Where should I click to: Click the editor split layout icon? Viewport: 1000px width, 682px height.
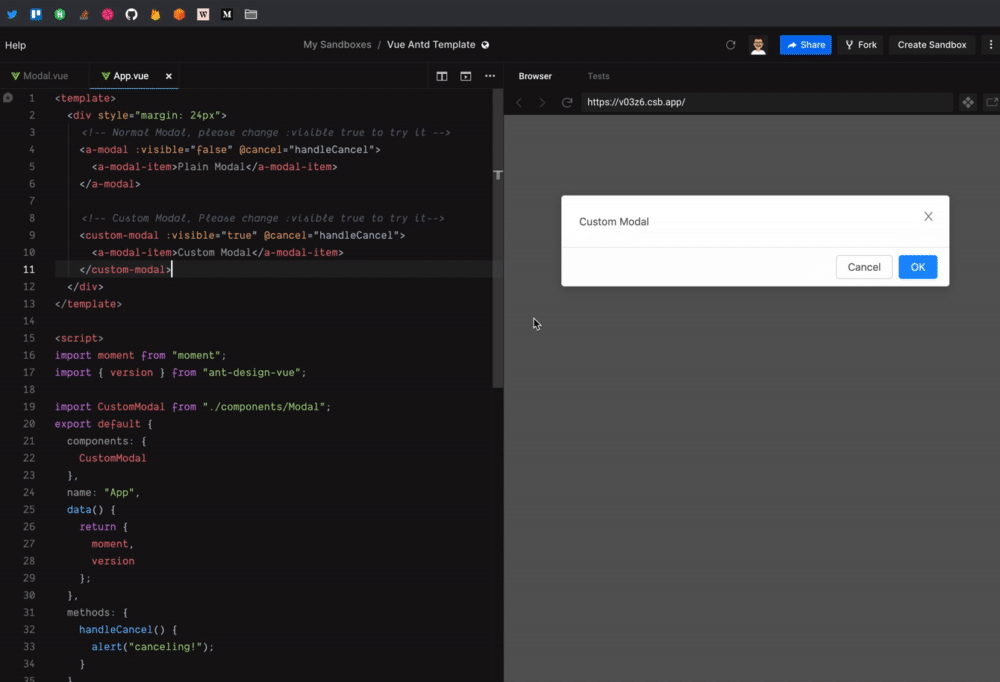442,76
